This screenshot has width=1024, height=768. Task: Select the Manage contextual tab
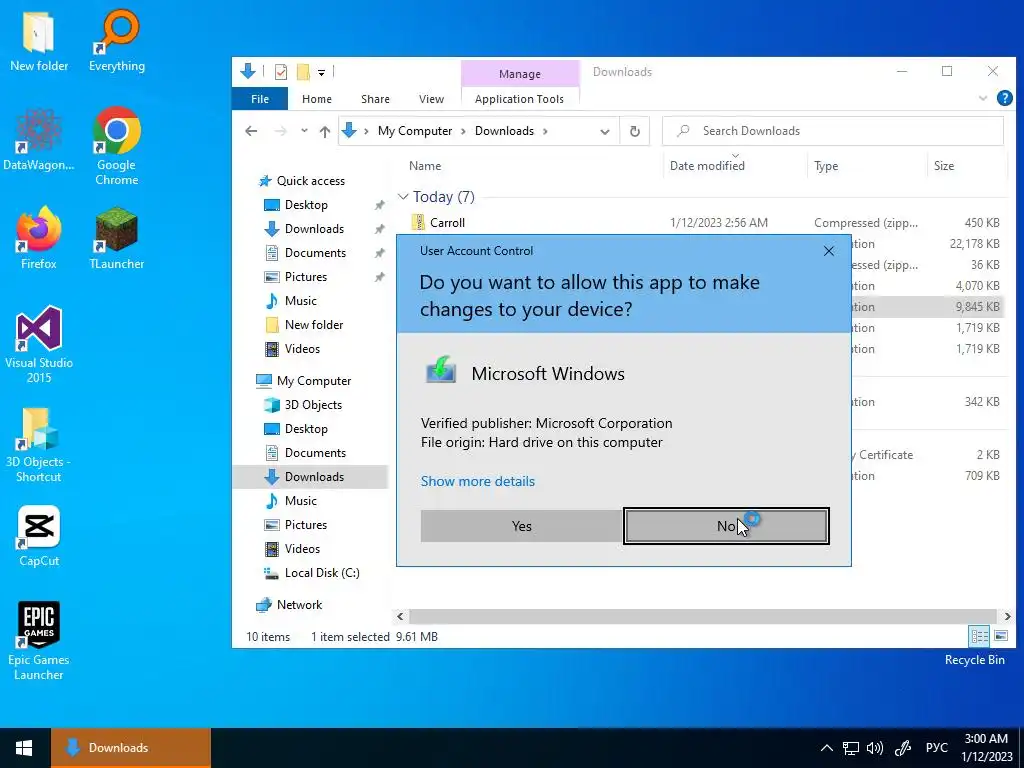(520, 74)
